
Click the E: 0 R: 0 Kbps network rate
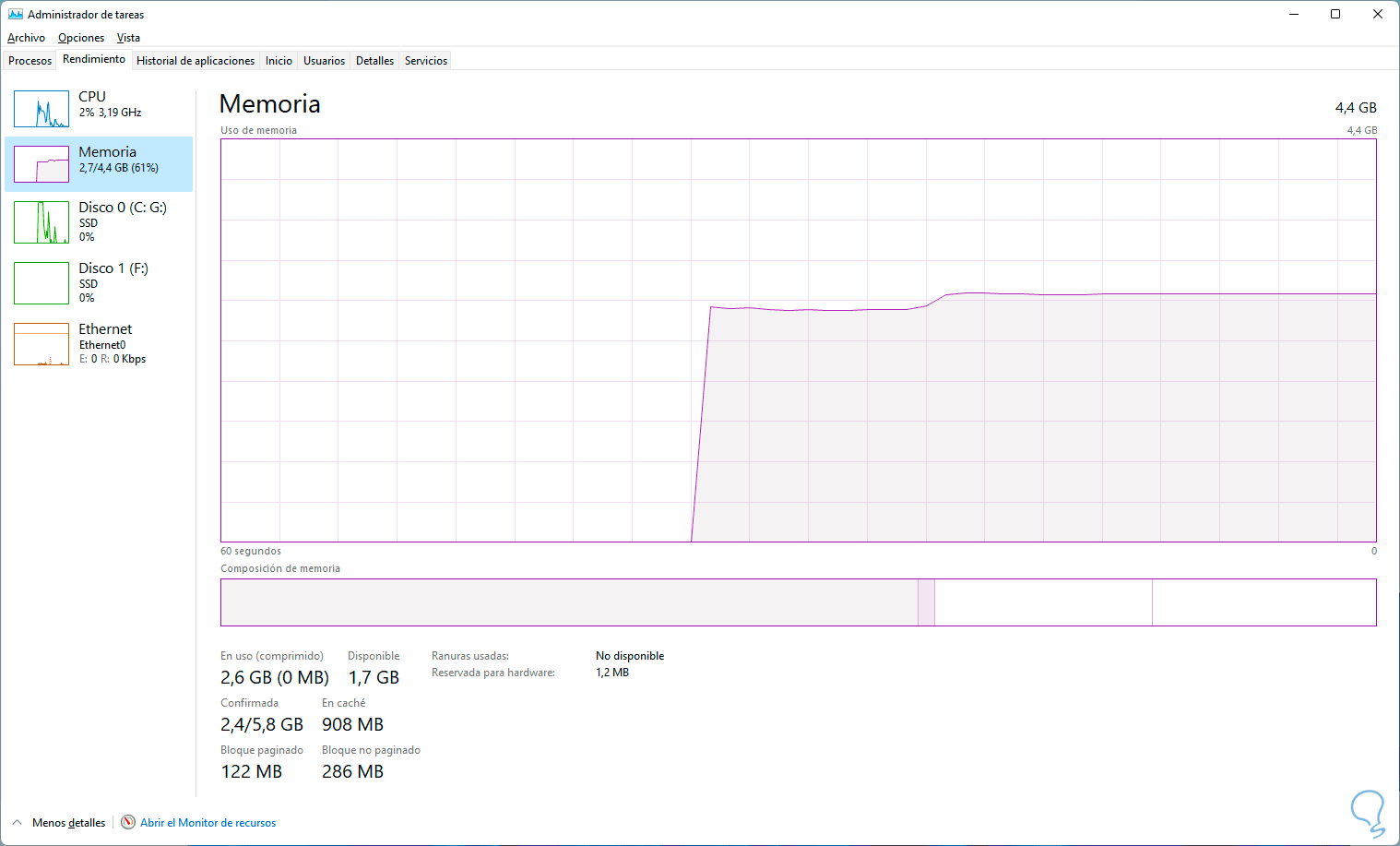113,359
